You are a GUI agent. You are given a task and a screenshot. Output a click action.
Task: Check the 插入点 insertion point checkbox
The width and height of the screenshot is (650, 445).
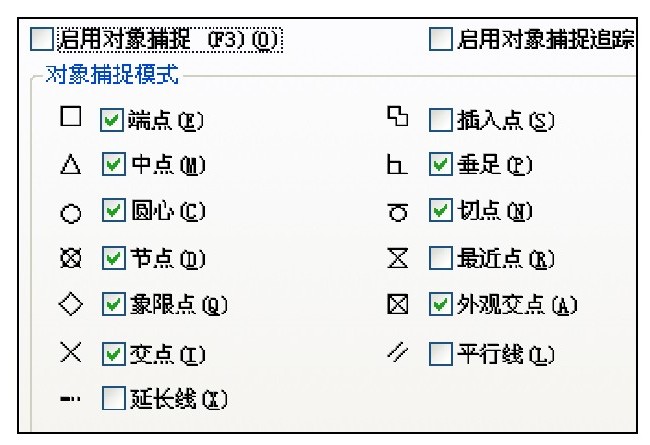(x=440, y=119)
